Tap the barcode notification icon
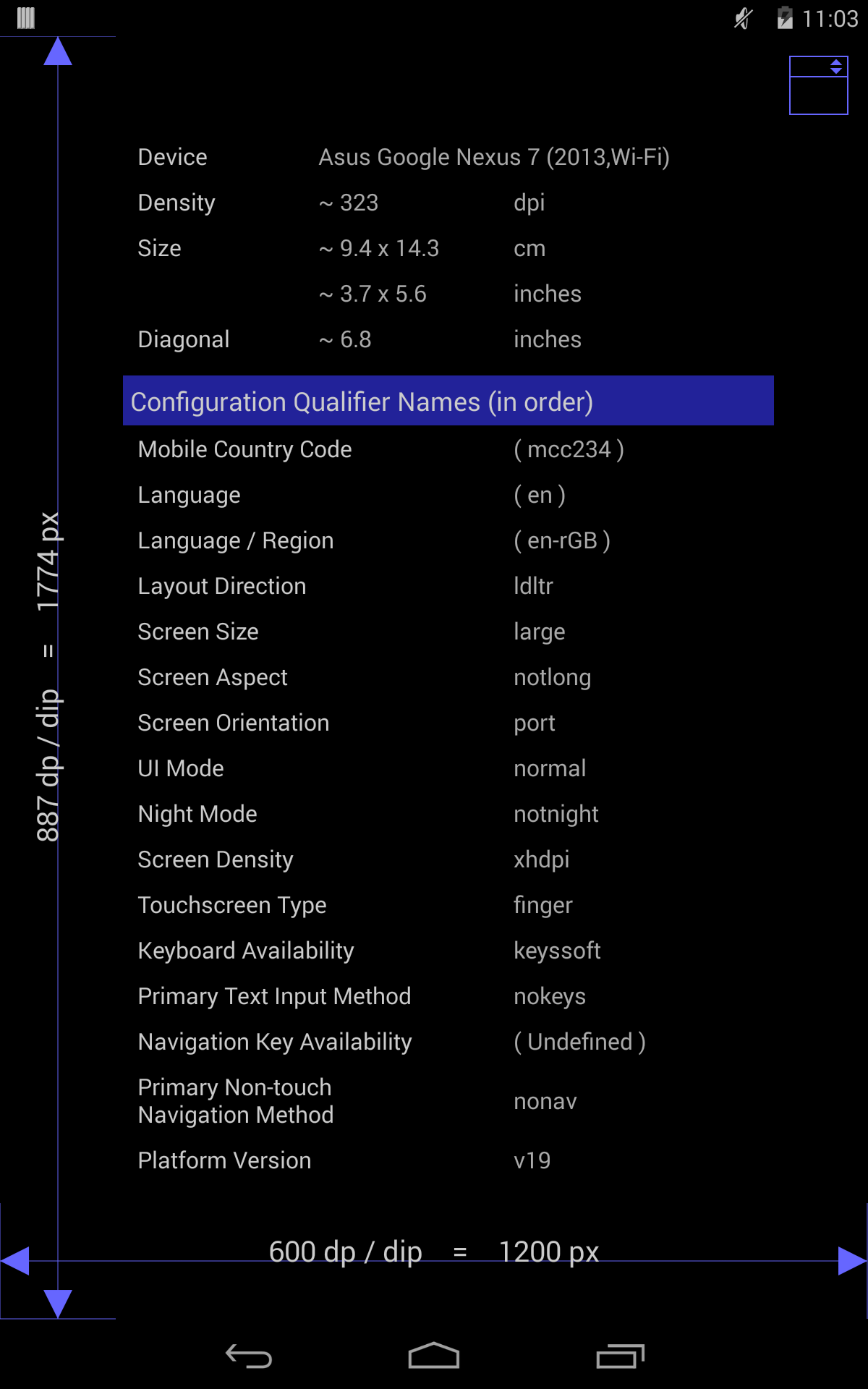868x1389 pixels. coord(26,17)
